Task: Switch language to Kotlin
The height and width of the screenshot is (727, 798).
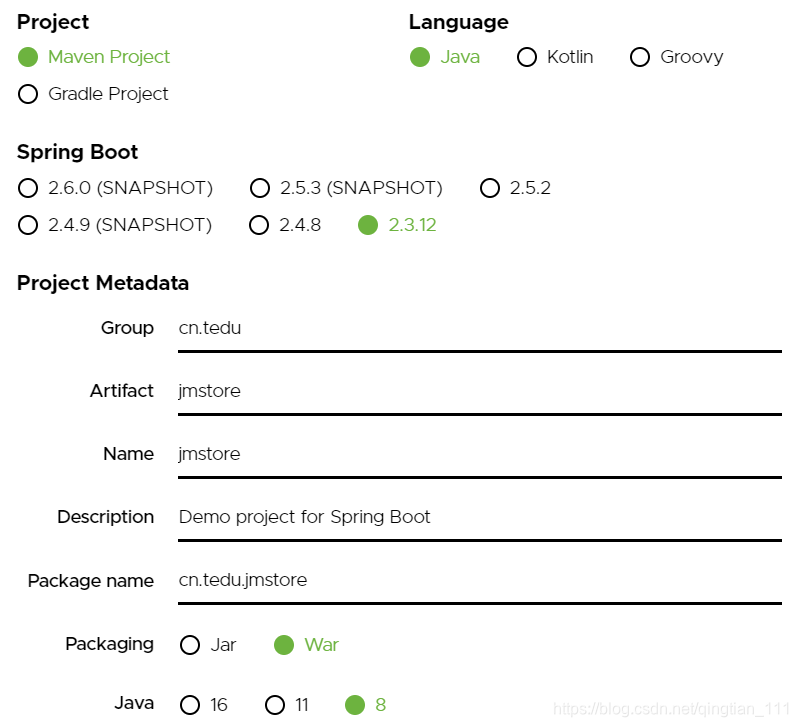Action: pyautogui.click(x=527, y=57)
